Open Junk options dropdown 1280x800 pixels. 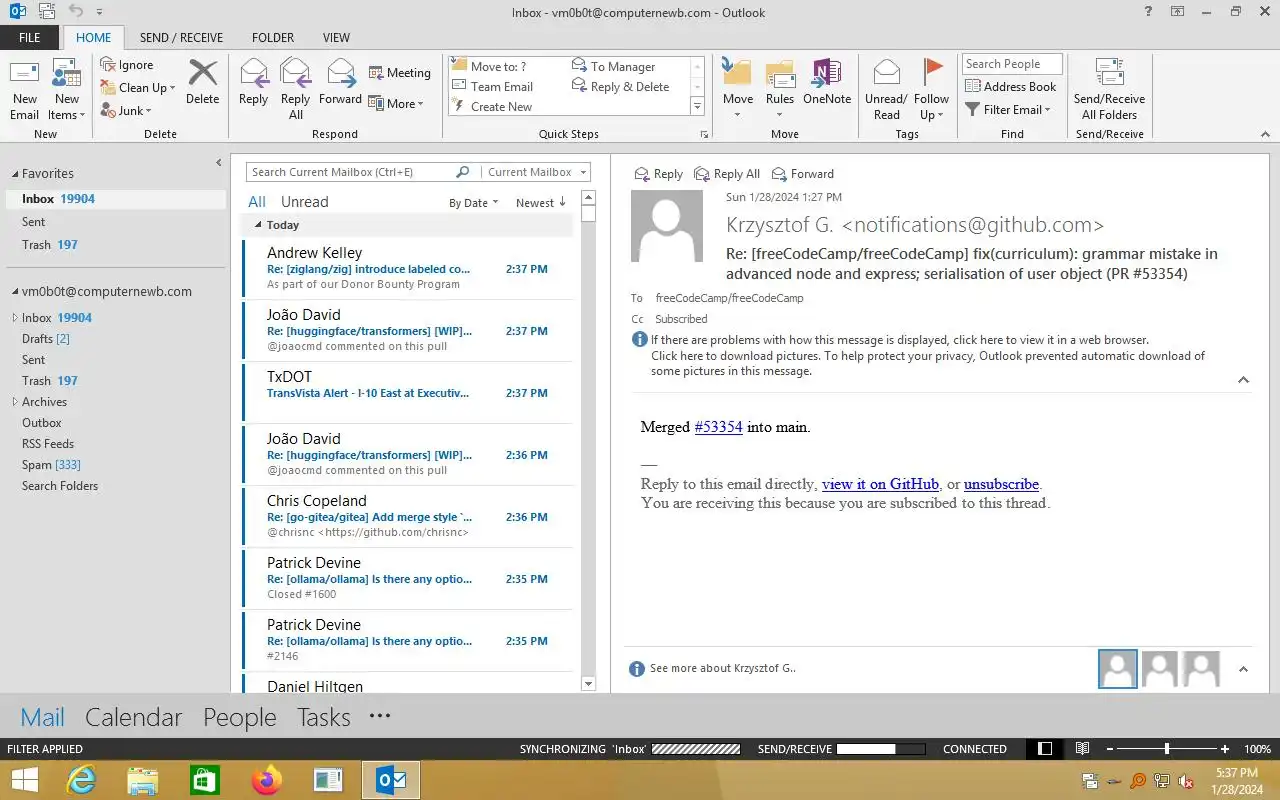127,111
